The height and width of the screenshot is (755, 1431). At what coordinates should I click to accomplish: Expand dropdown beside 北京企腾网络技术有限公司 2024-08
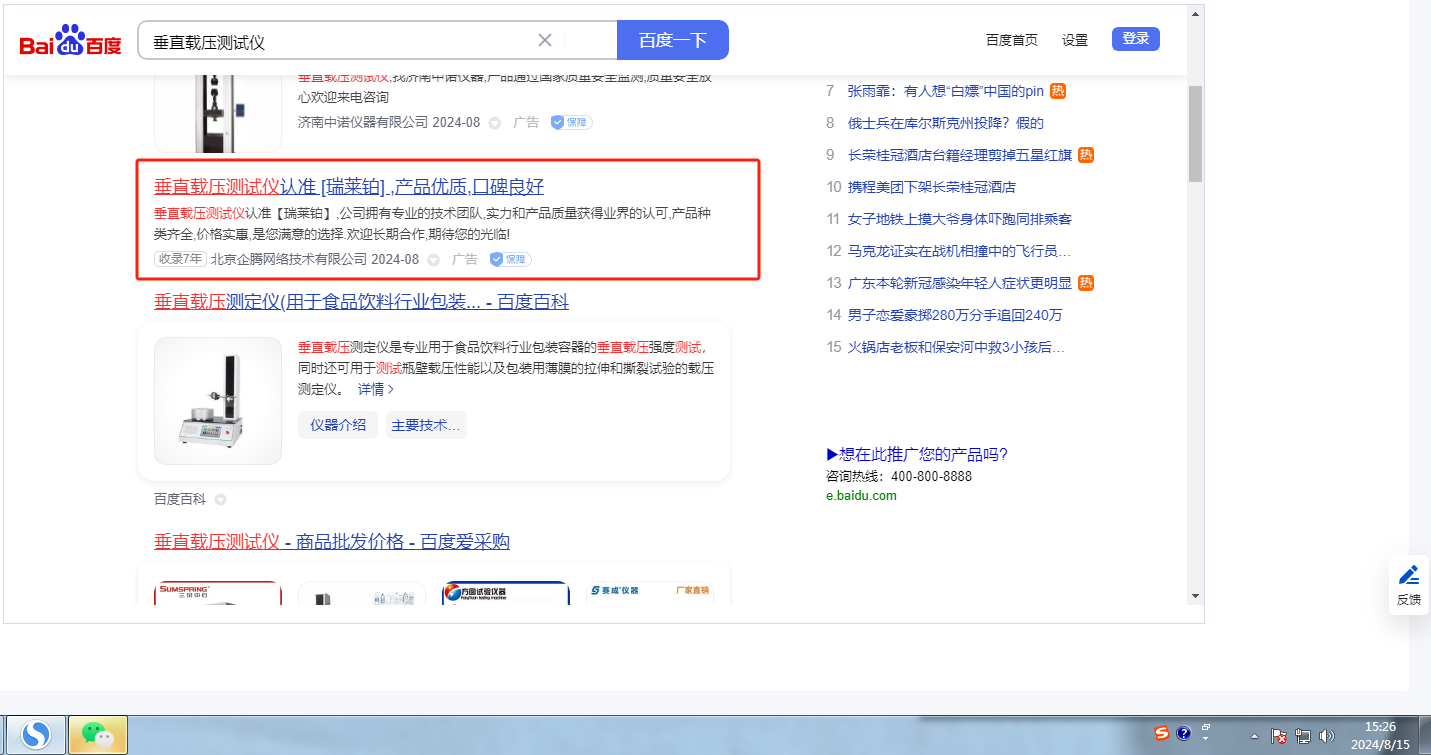coord(434,260)
